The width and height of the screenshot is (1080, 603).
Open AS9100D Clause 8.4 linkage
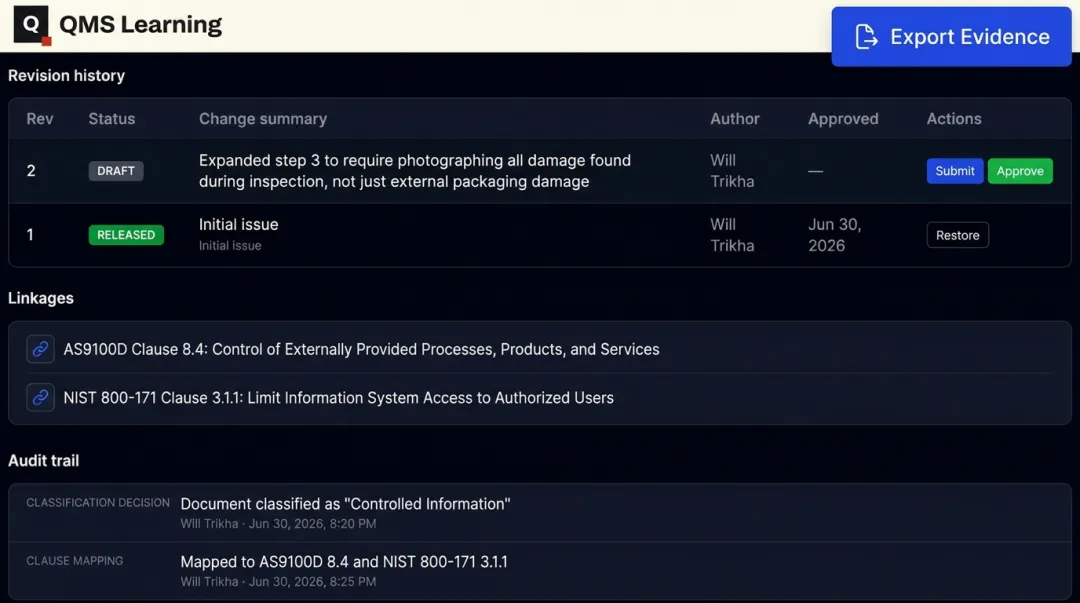pos(361,349)
